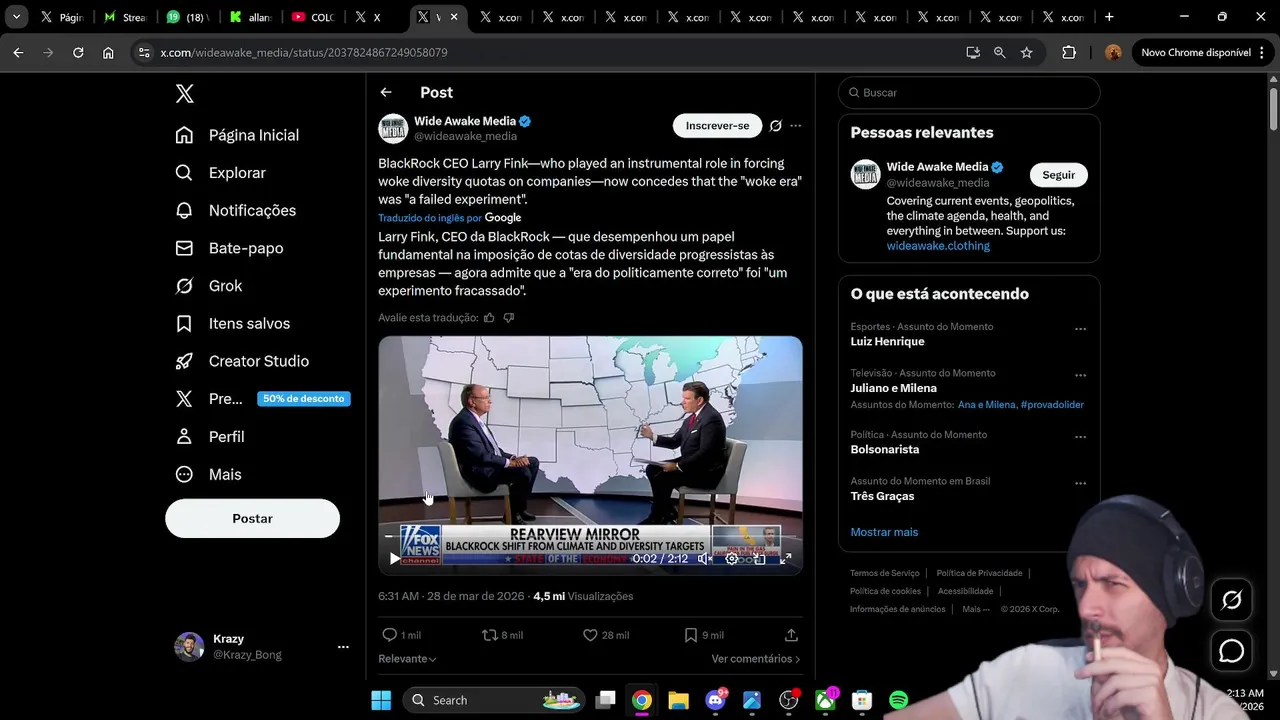The image size is (1280, 720).
Task: Open Spotify from the taskbar
Action: 898,700
